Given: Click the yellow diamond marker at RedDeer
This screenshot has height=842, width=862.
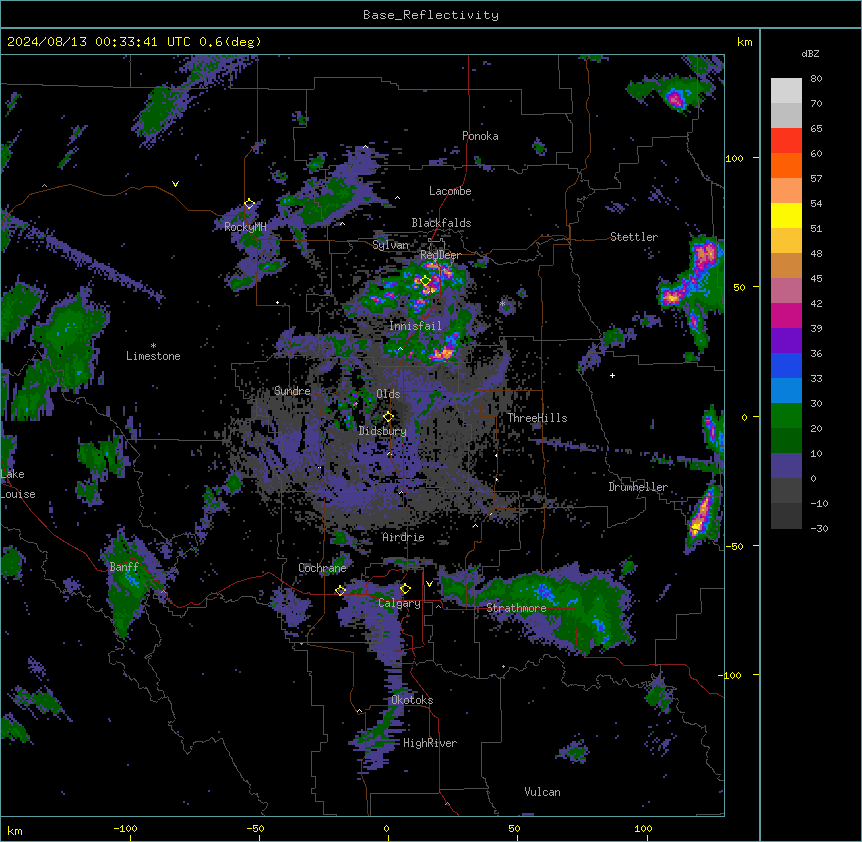Looking at the screenshot, I should pyautogui.click(x=426, y=280).
